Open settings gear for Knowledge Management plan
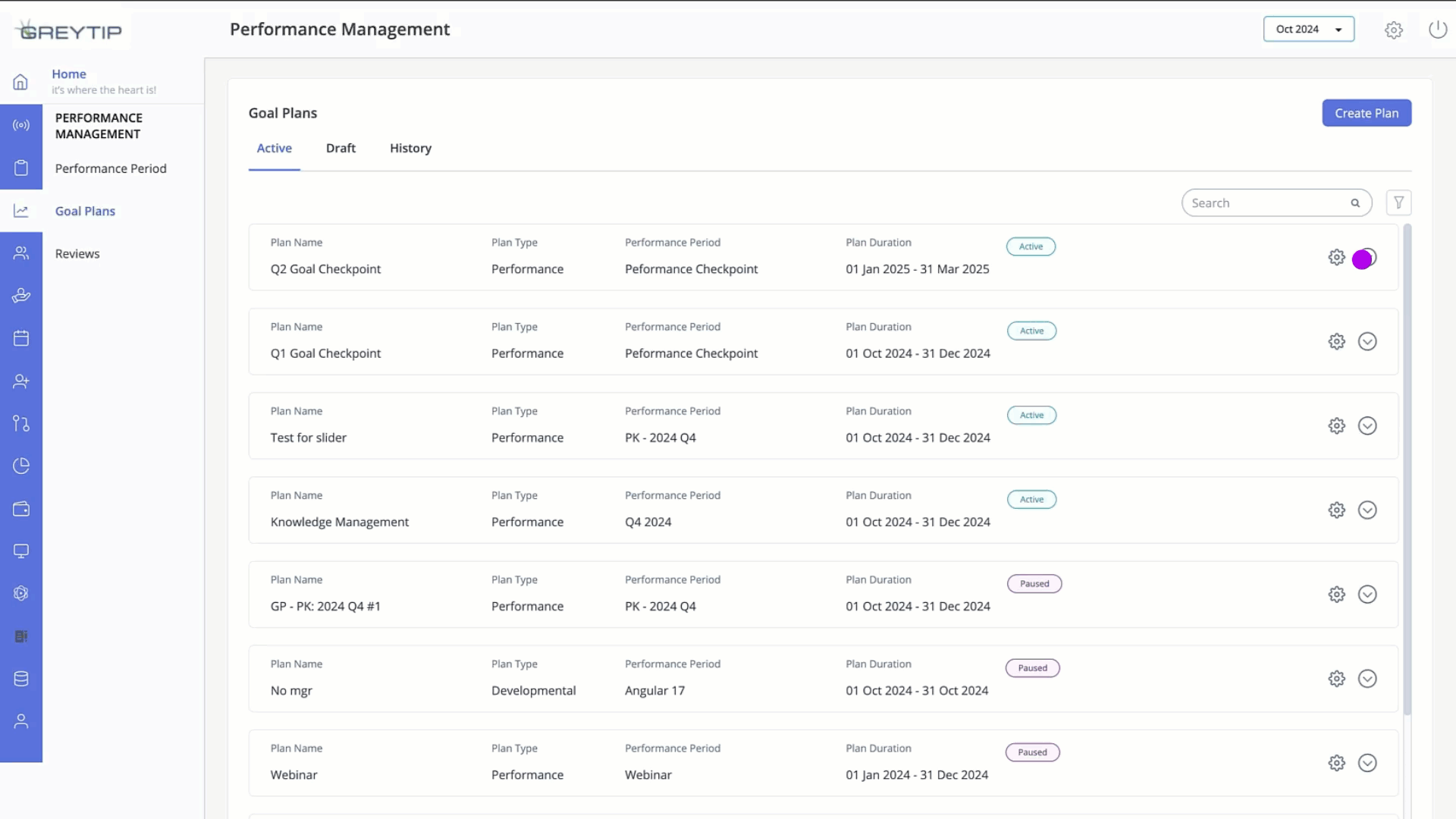Image resolution: width=1456 pixels, height=819 pixels. coord(1337,510)
